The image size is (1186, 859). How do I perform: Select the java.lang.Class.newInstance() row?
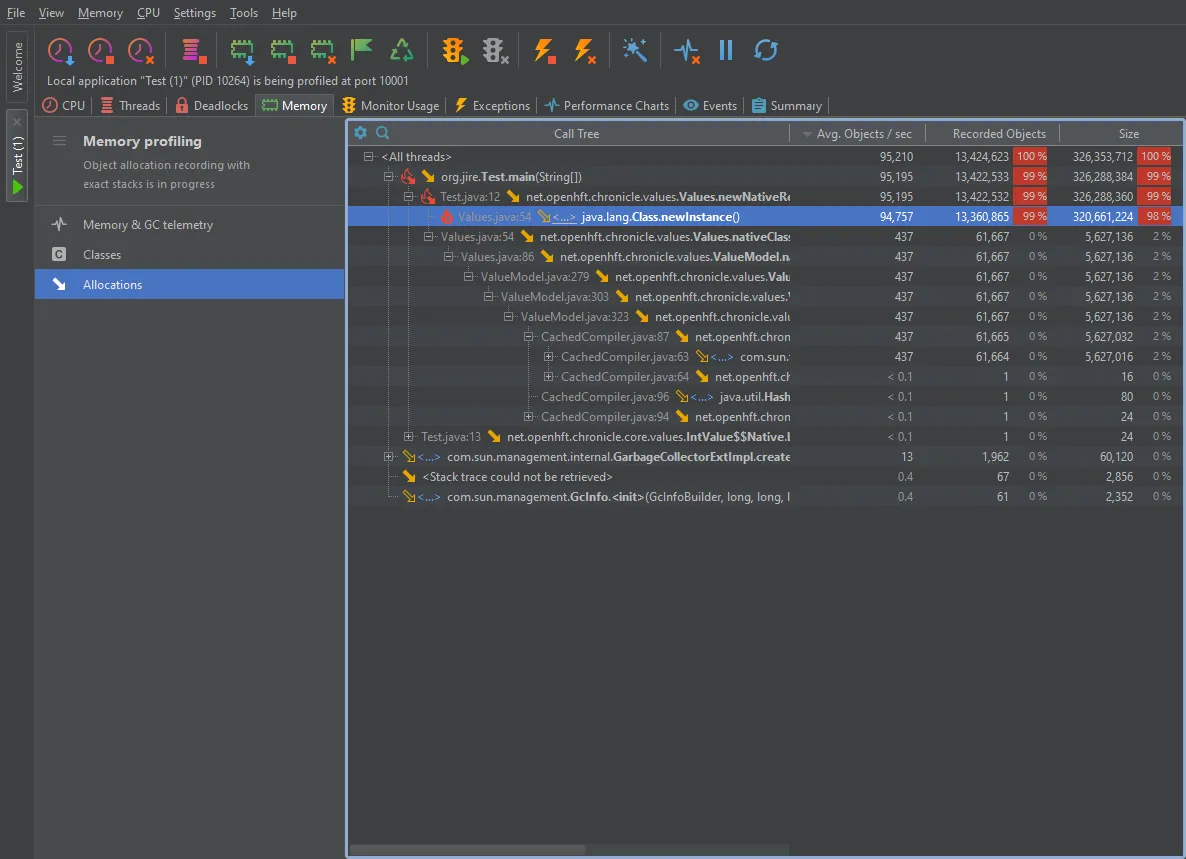coord(765,217)
